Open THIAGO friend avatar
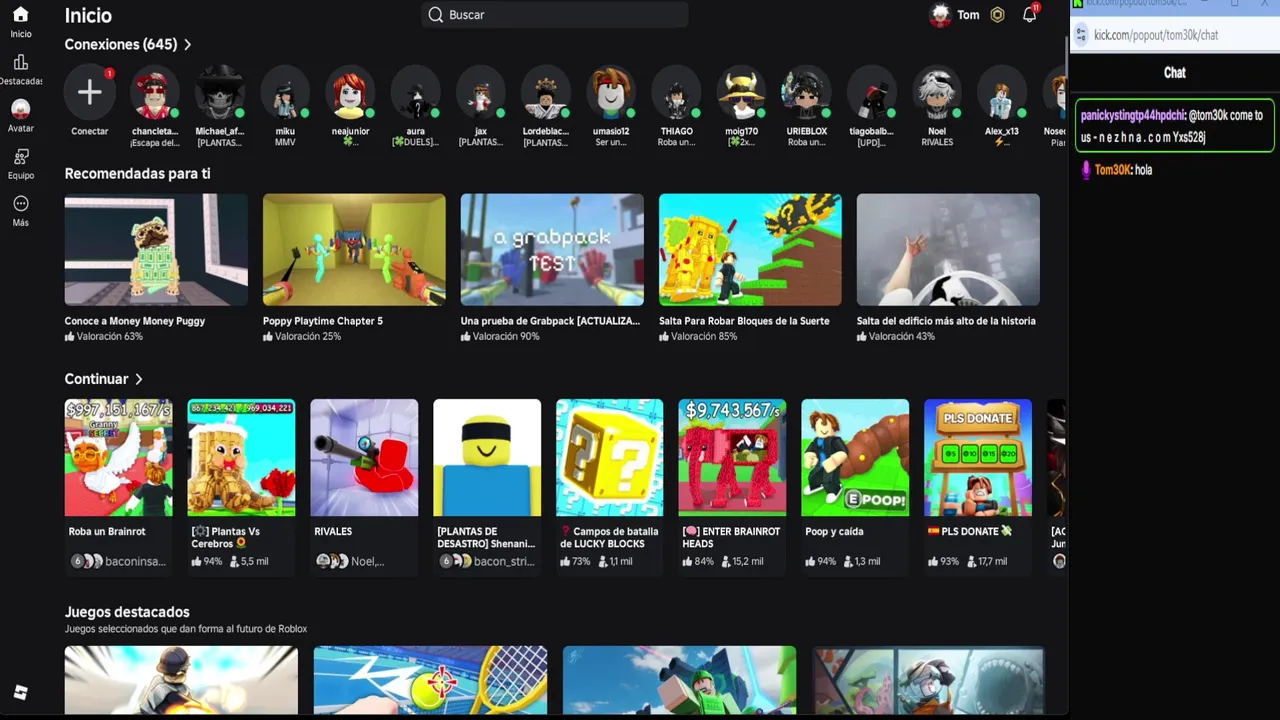This screenshot has height=720, width=1280. 676,92
